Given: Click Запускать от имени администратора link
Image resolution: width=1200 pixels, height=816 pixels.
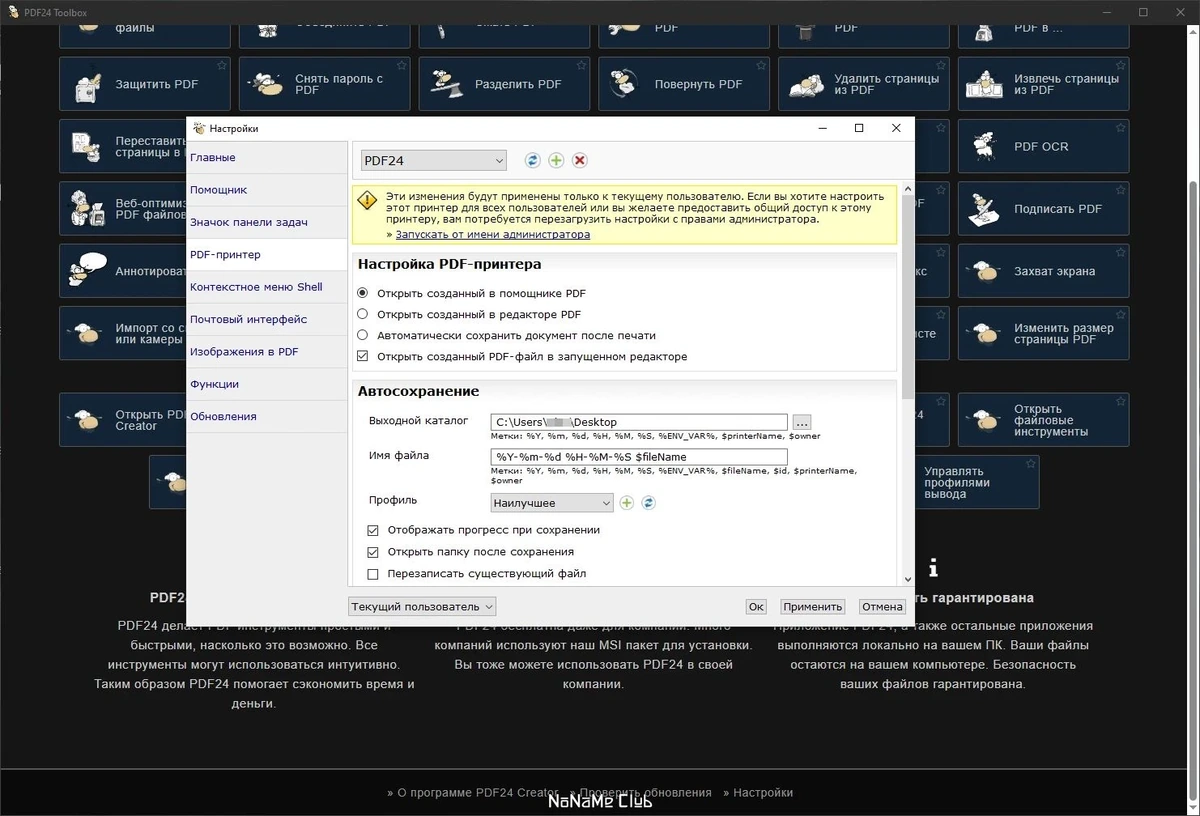Looking at the screenshot, I should [493, 235].
